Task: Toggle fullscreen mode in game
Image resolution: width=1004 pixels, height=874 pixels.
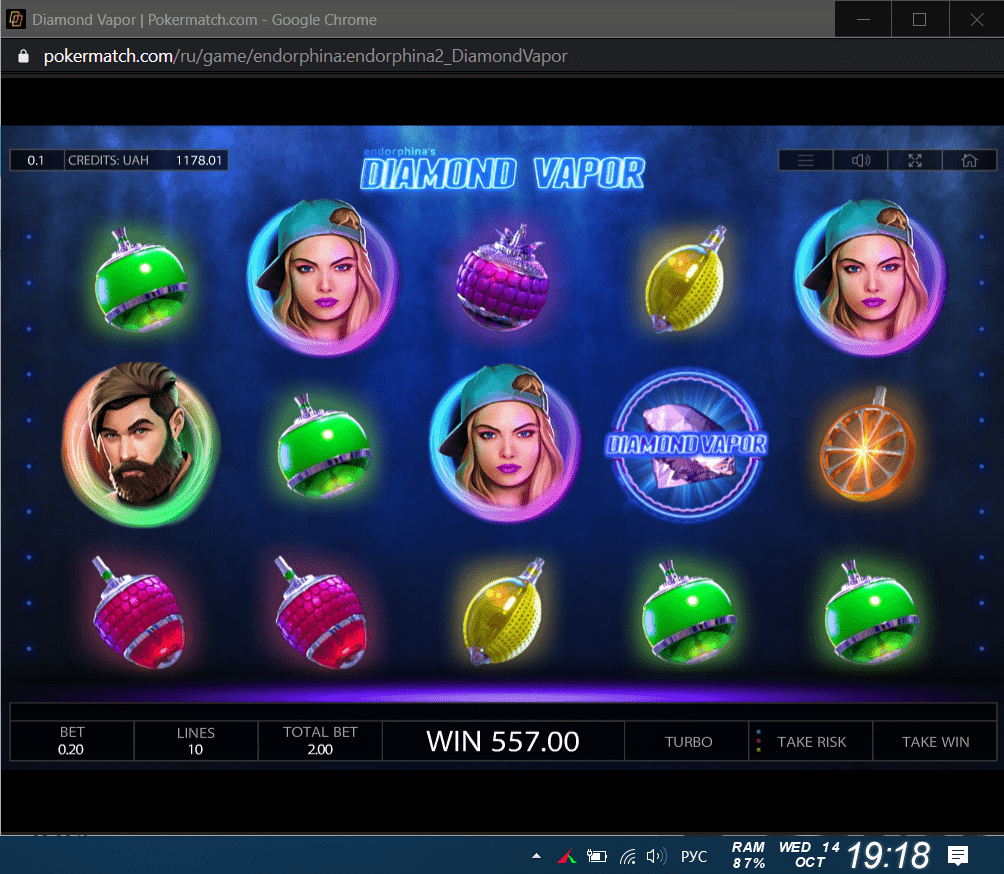Action: tap(915, 160)
